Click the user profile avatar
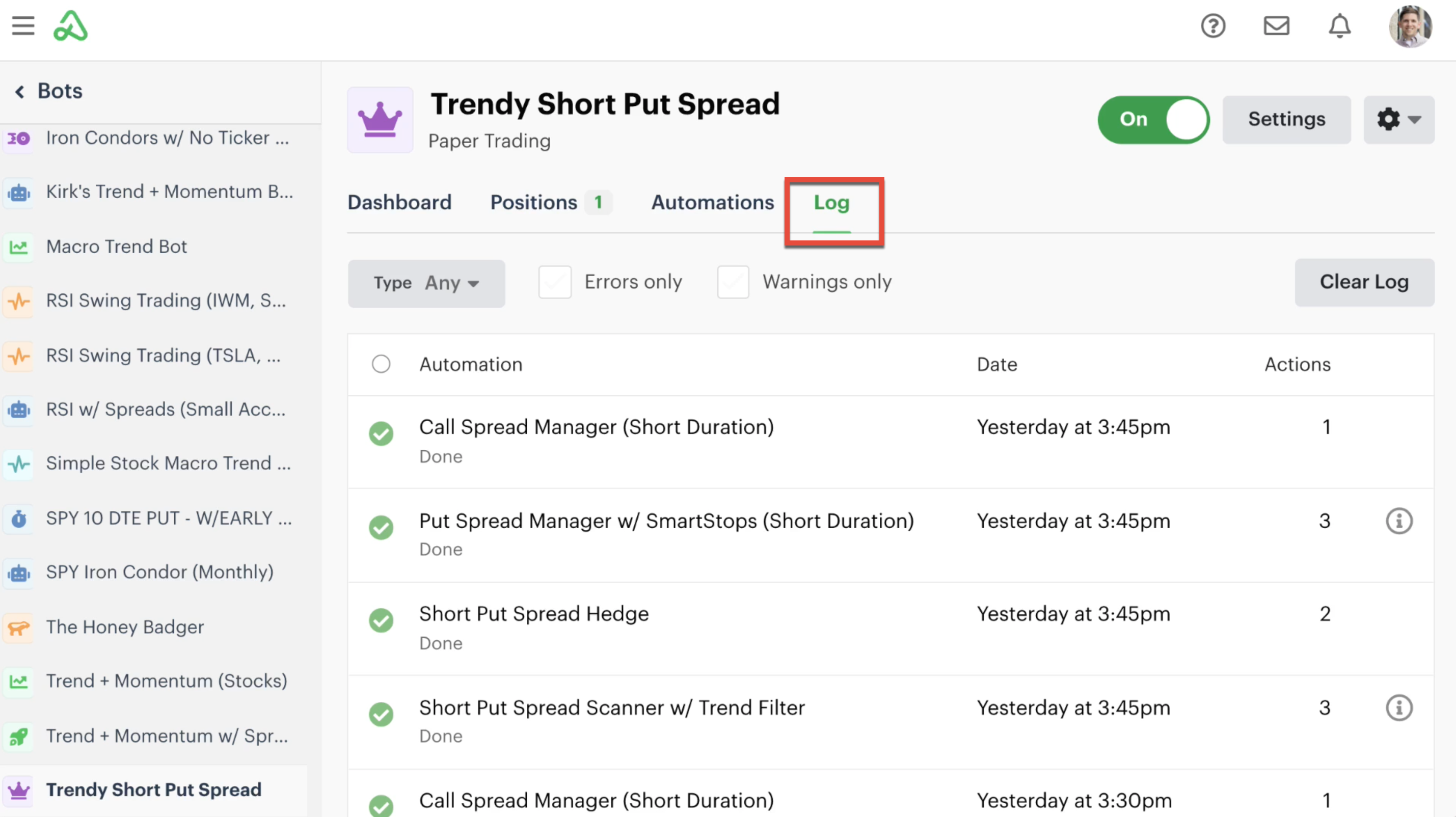 [1410, 26]
